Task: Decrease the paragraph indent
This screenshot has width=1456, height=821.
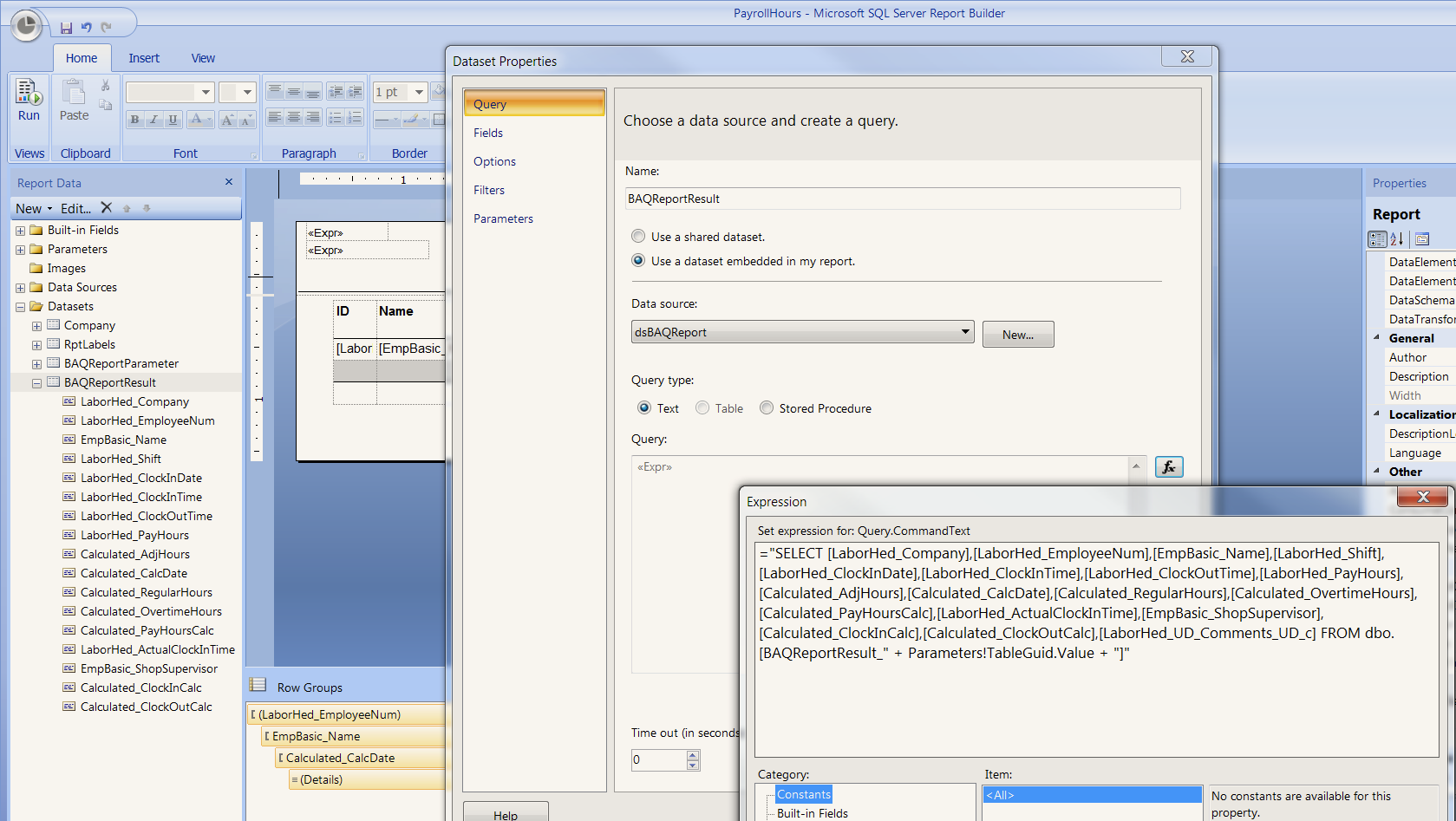Action: [336, 91]
